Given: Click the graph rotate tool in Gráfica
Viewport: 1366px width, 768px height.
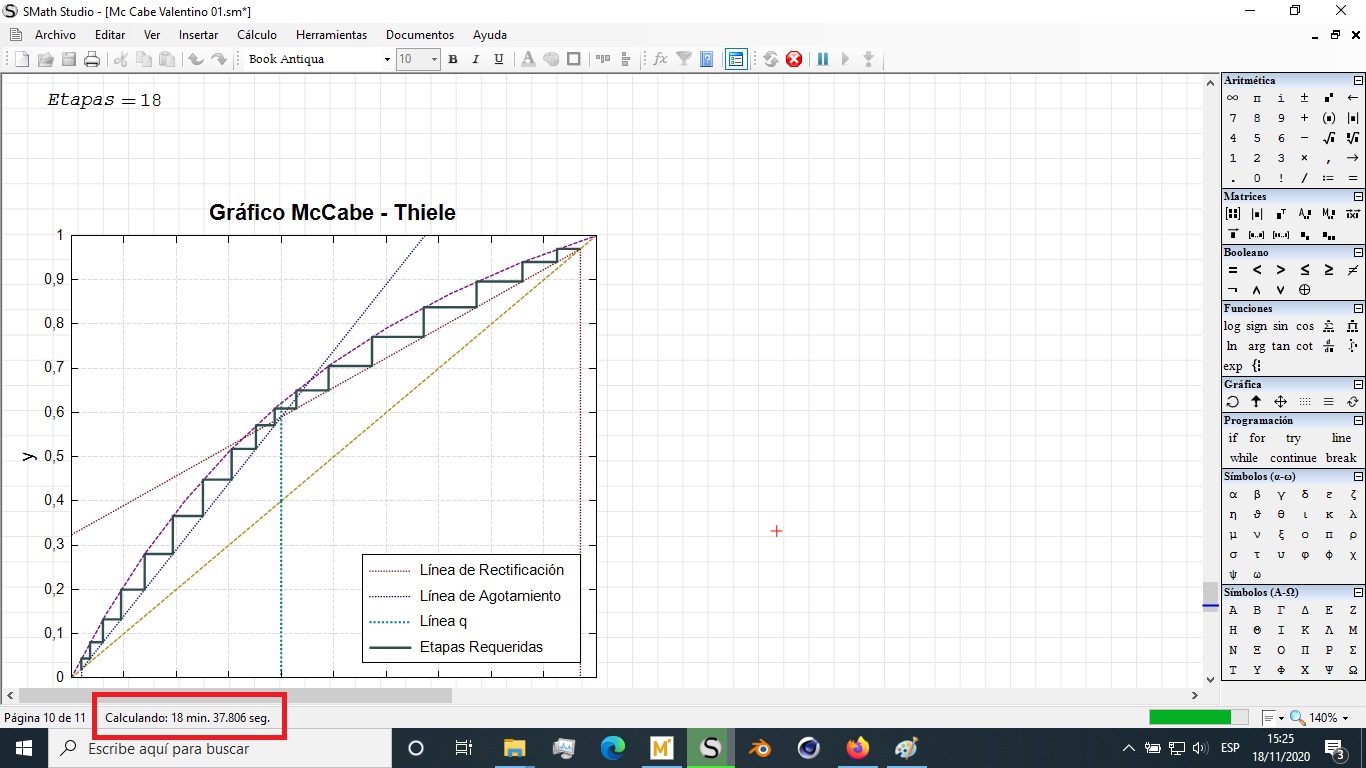Looking at the screenshot, I should [x=1233, y=401].
